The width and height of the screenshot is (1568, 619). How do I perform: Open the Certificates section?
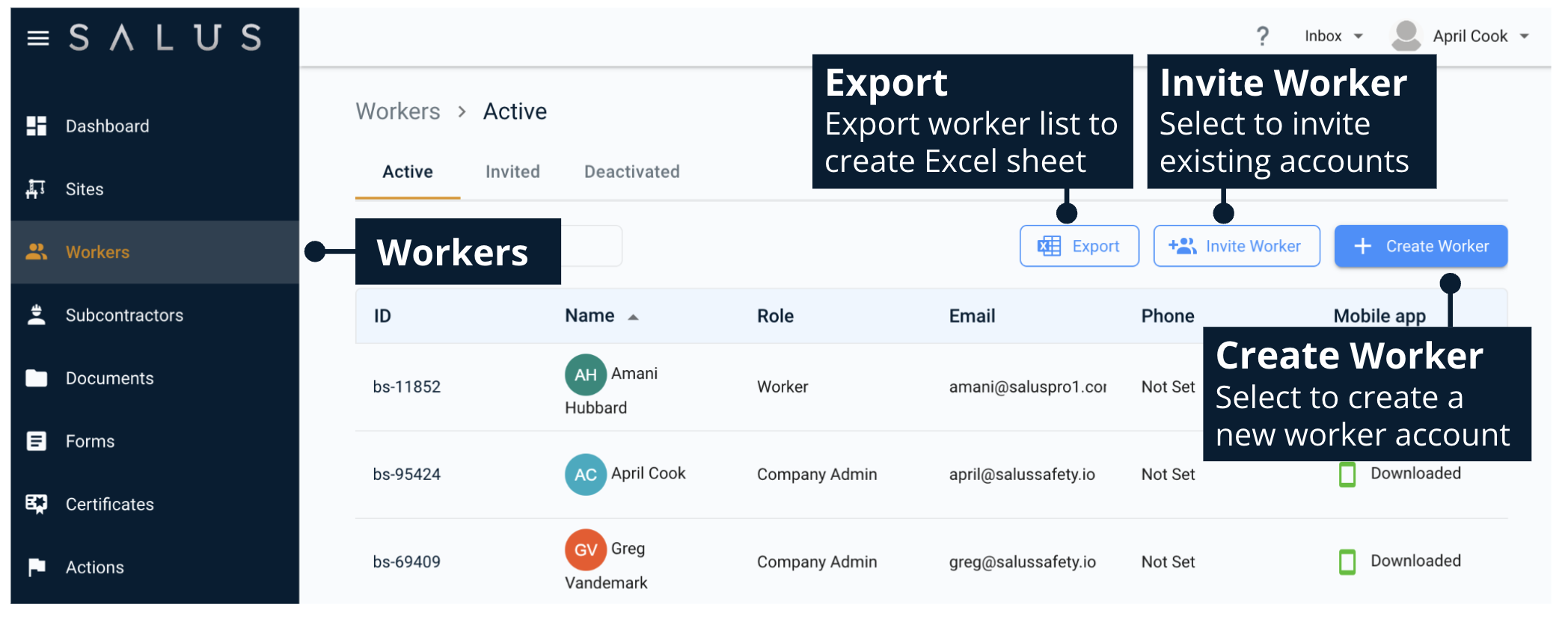click(x=109, y=505)
